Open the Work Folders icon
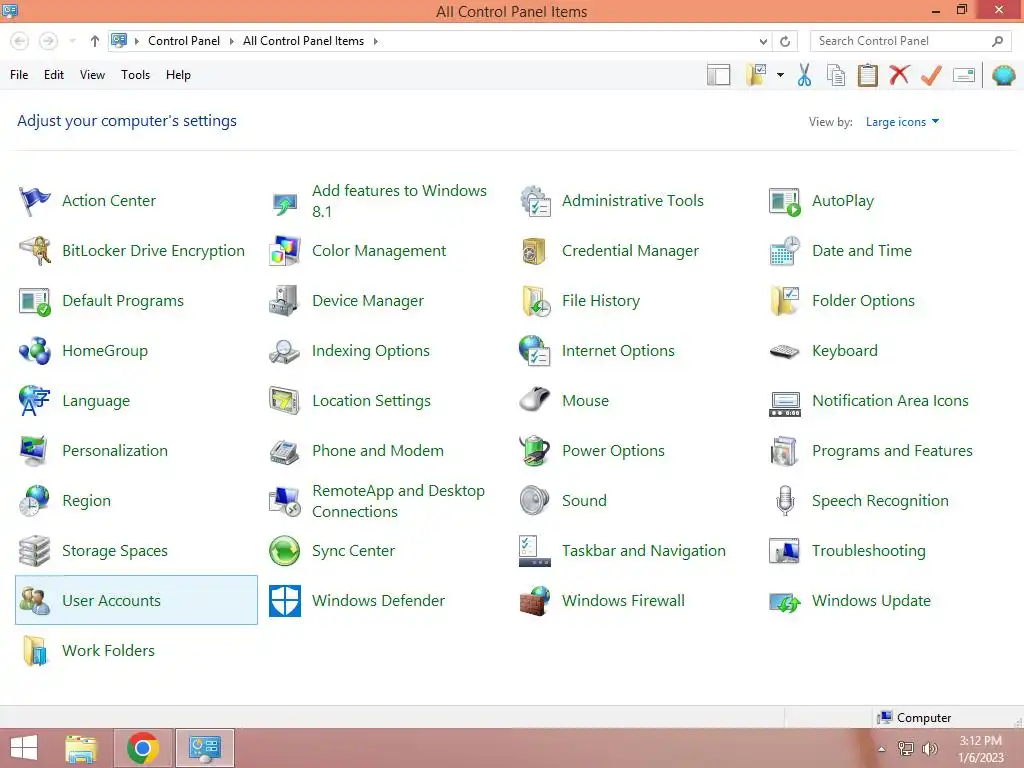The image size is (1024, 768). point(35,650)
